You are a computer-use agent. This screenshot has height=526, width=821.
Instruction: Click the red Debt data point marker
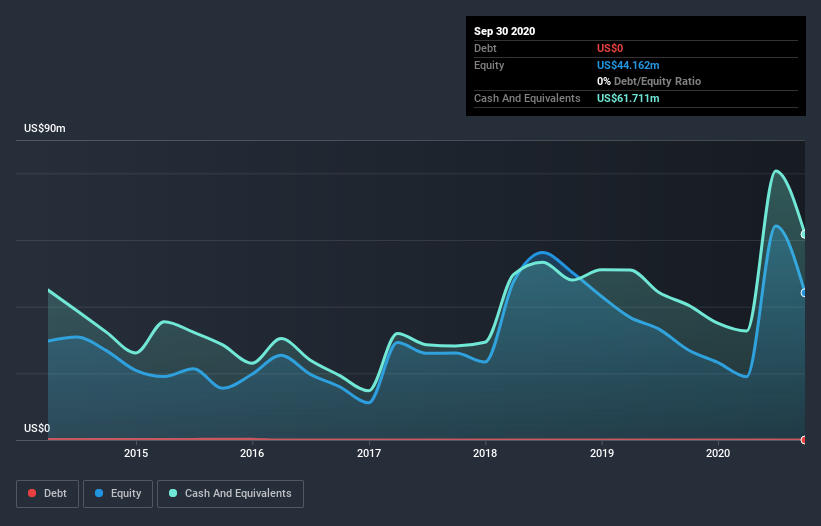tap(804, 440)
